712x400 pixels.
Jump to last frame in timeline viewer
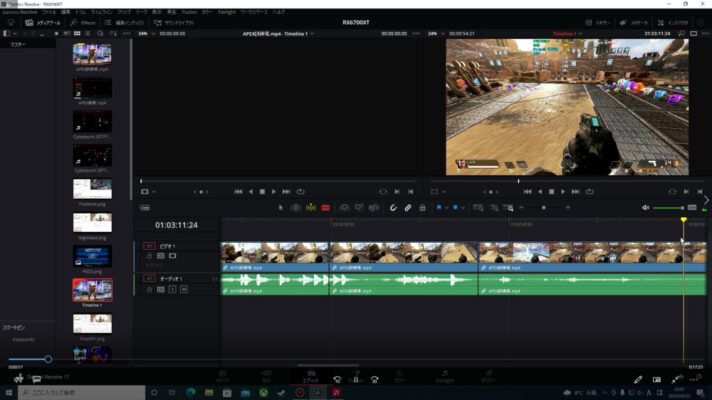(x=575, y=192)
